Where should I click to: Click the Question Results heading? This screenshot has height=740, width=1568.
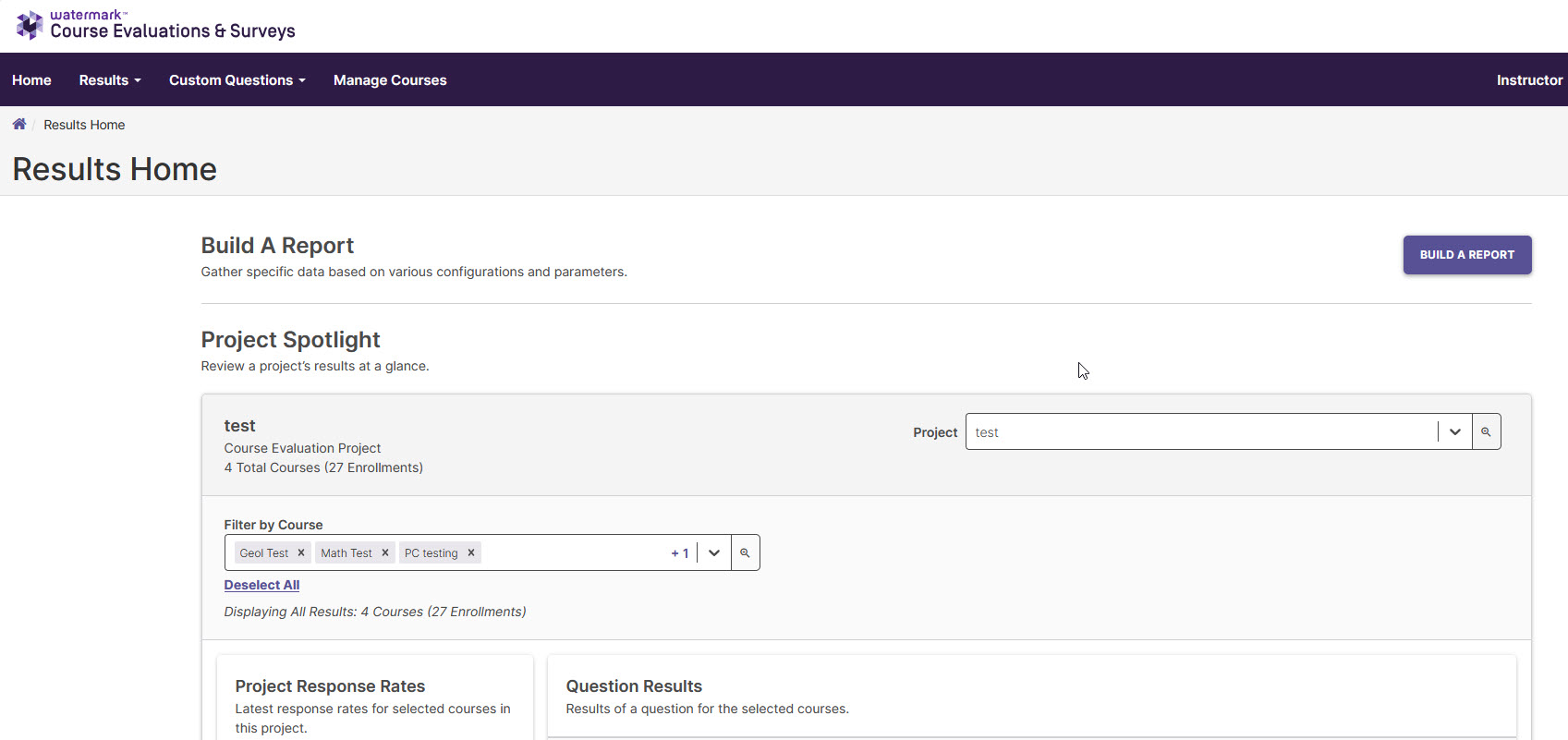click(x=634, y=686)
